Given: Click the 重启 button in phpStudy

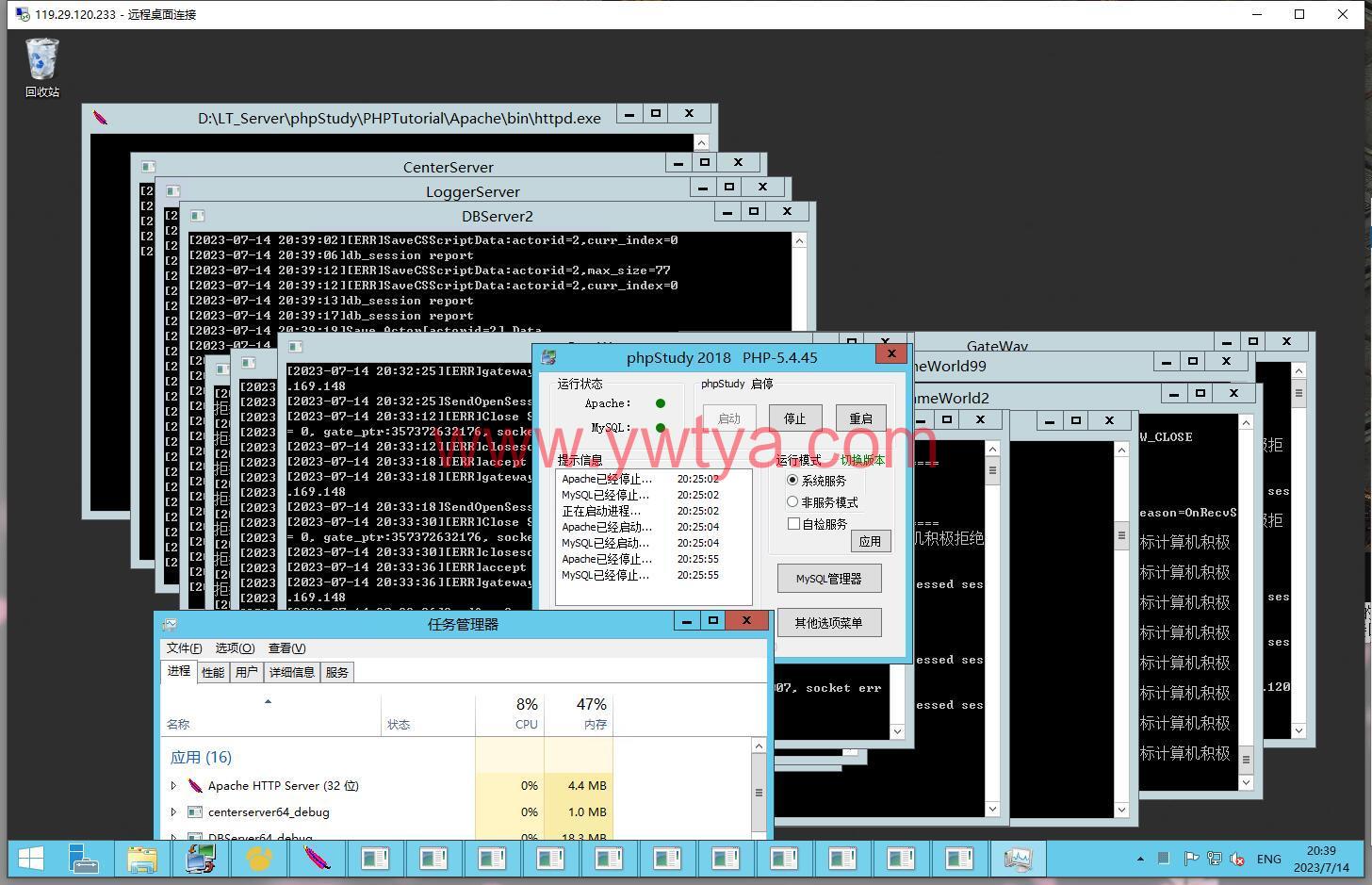Looking at the screenshot, I should pos(861,418).
